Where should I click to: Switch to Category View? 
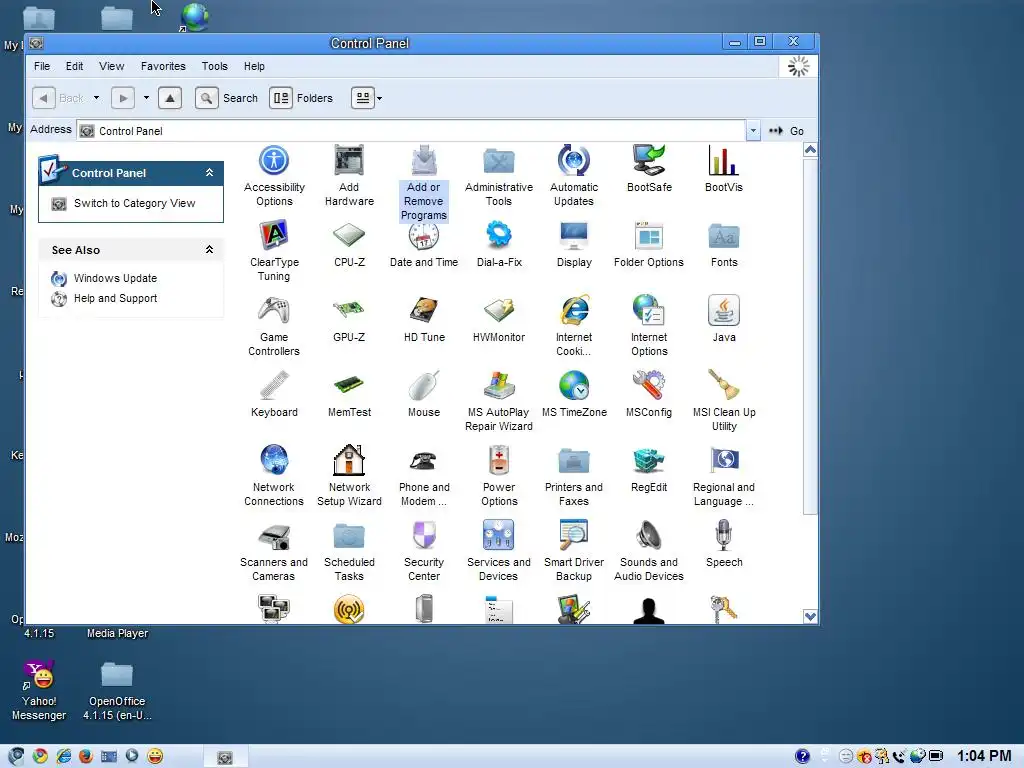pos(135,203)
